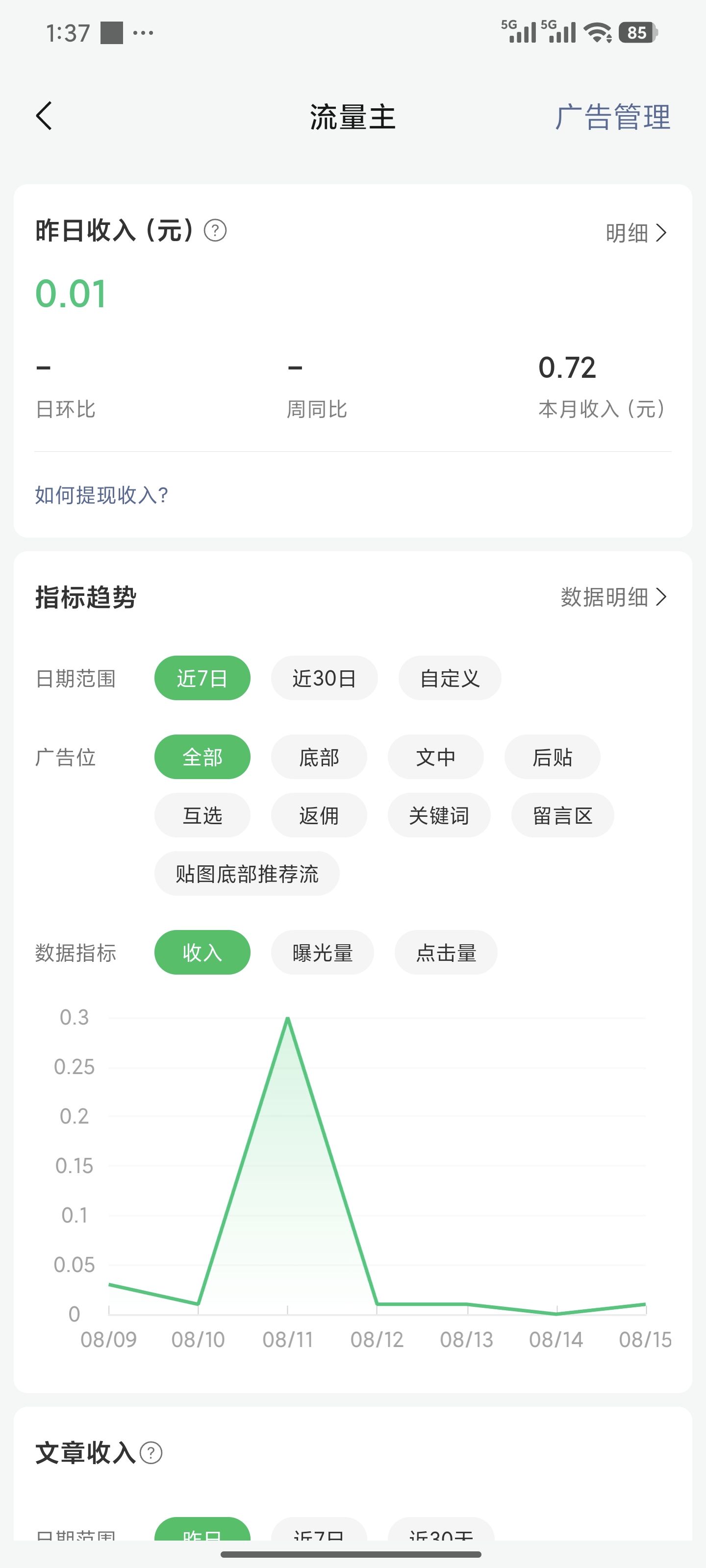
Task: Switch metric to 曝光量
Action: coord(322,953)
